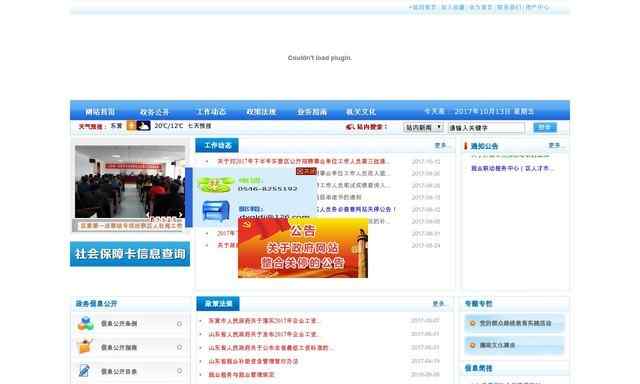Open 办事指南 in the navigation bar
This screenshot has width=640, height=384.
point(312,112)
